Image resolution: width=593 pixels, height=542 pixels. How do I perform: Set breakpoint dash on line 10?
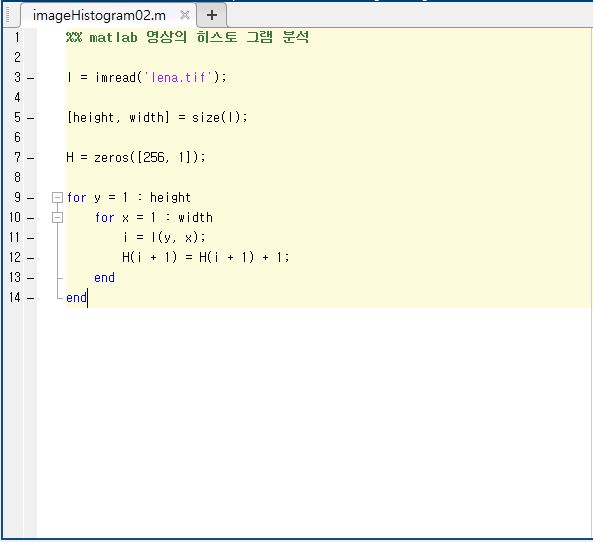31,219
